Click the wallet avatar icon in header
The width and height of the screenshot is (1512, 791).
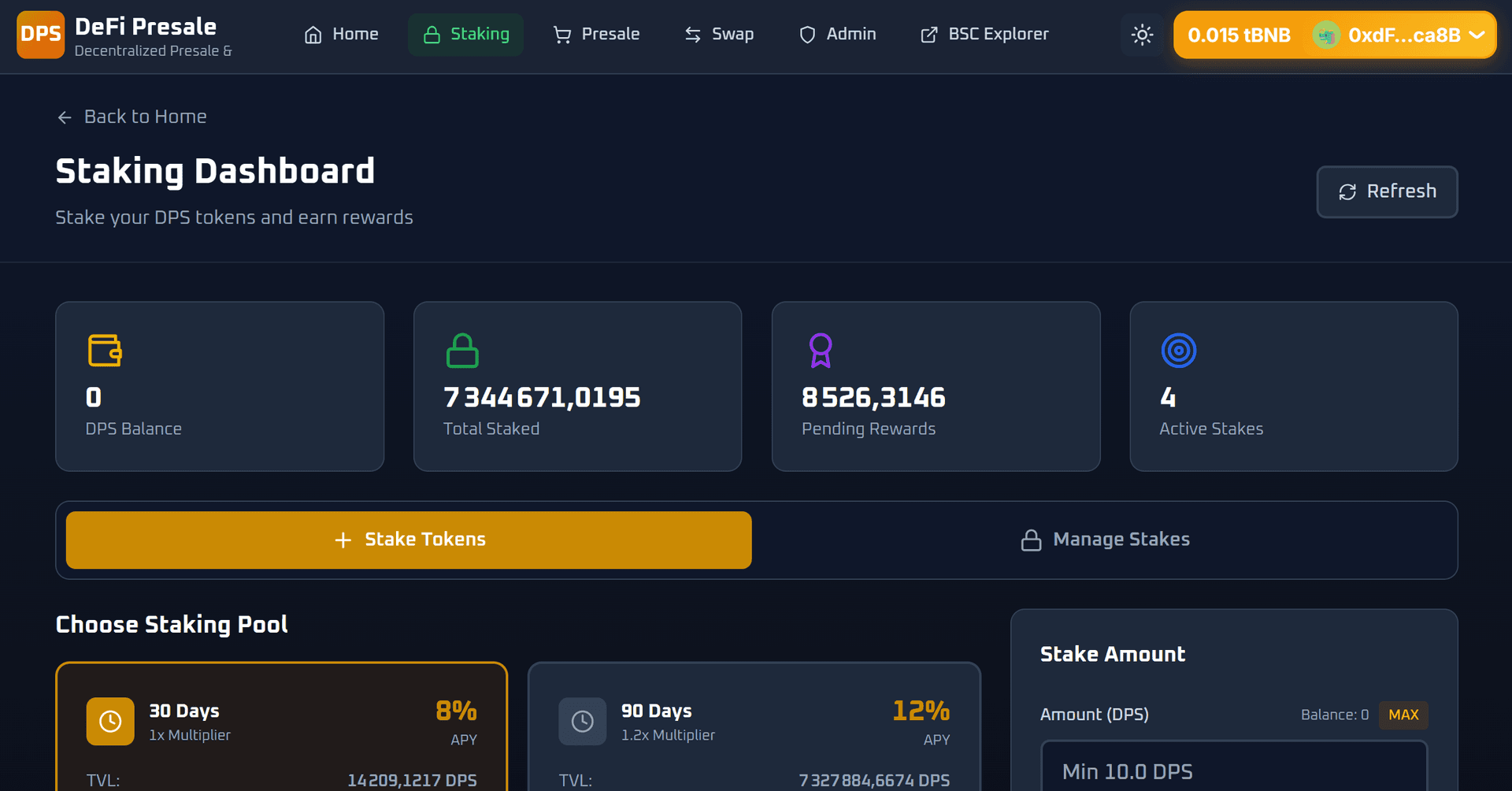1326,35
